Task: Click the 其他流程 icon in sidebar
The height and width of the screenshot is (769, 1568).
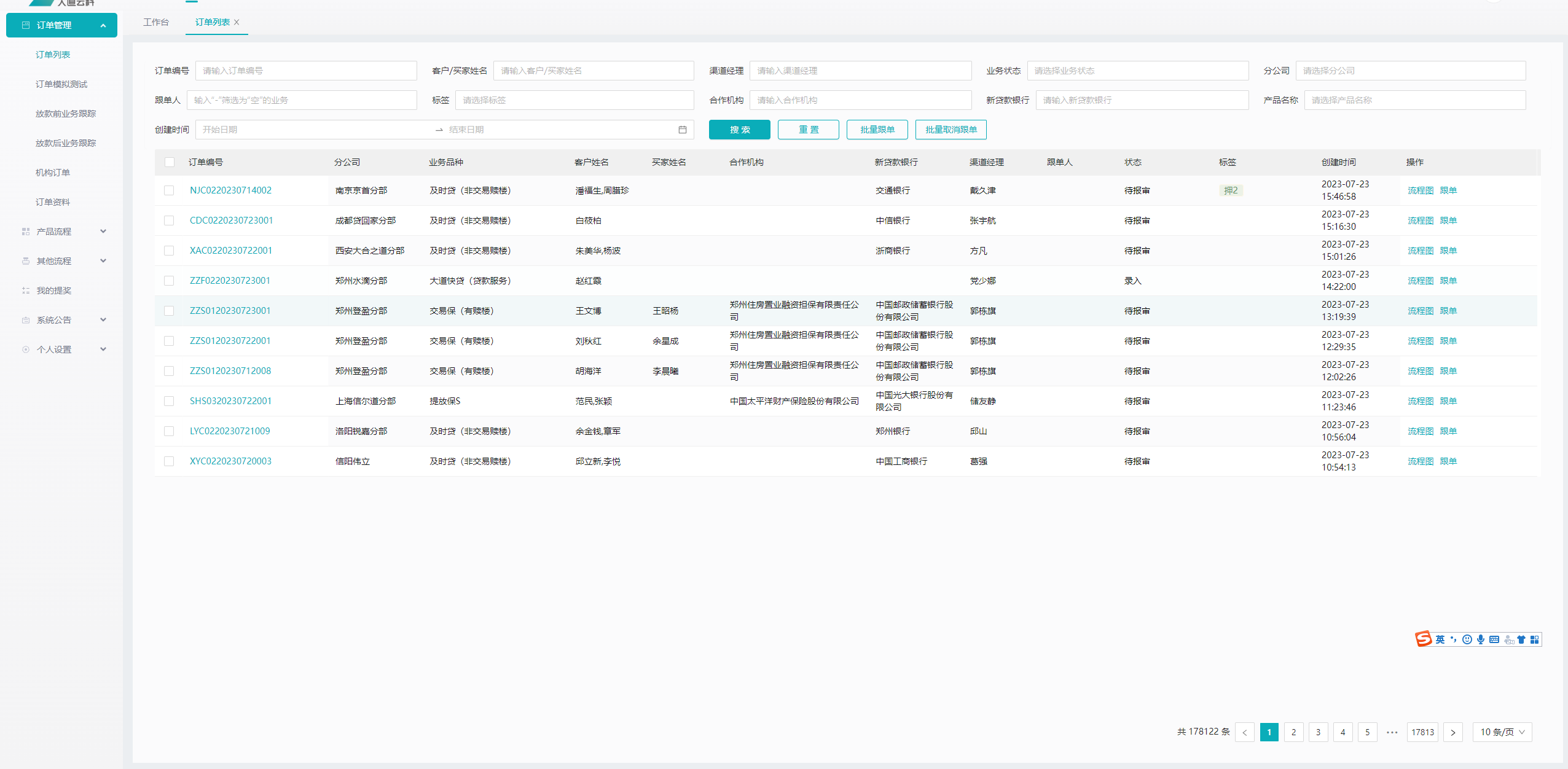Action: click(26, 261)
